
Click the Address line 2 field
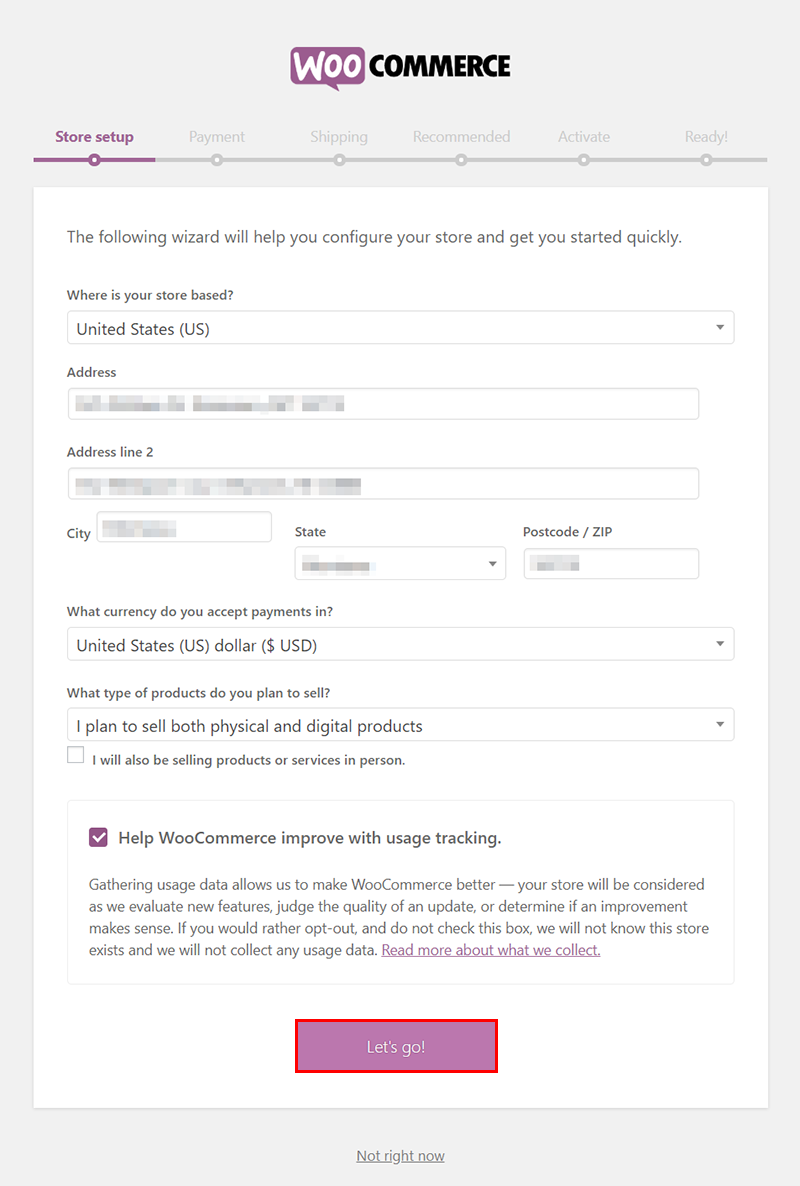[383, 484]
